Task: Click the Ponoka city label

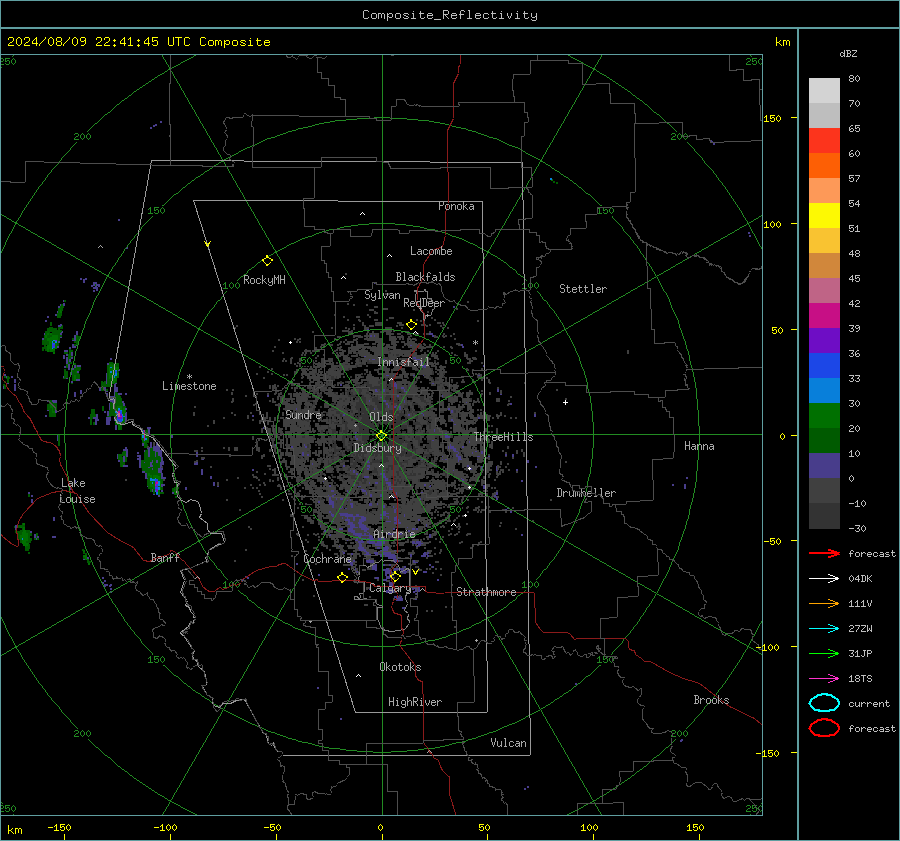Action: coord(456,206)
